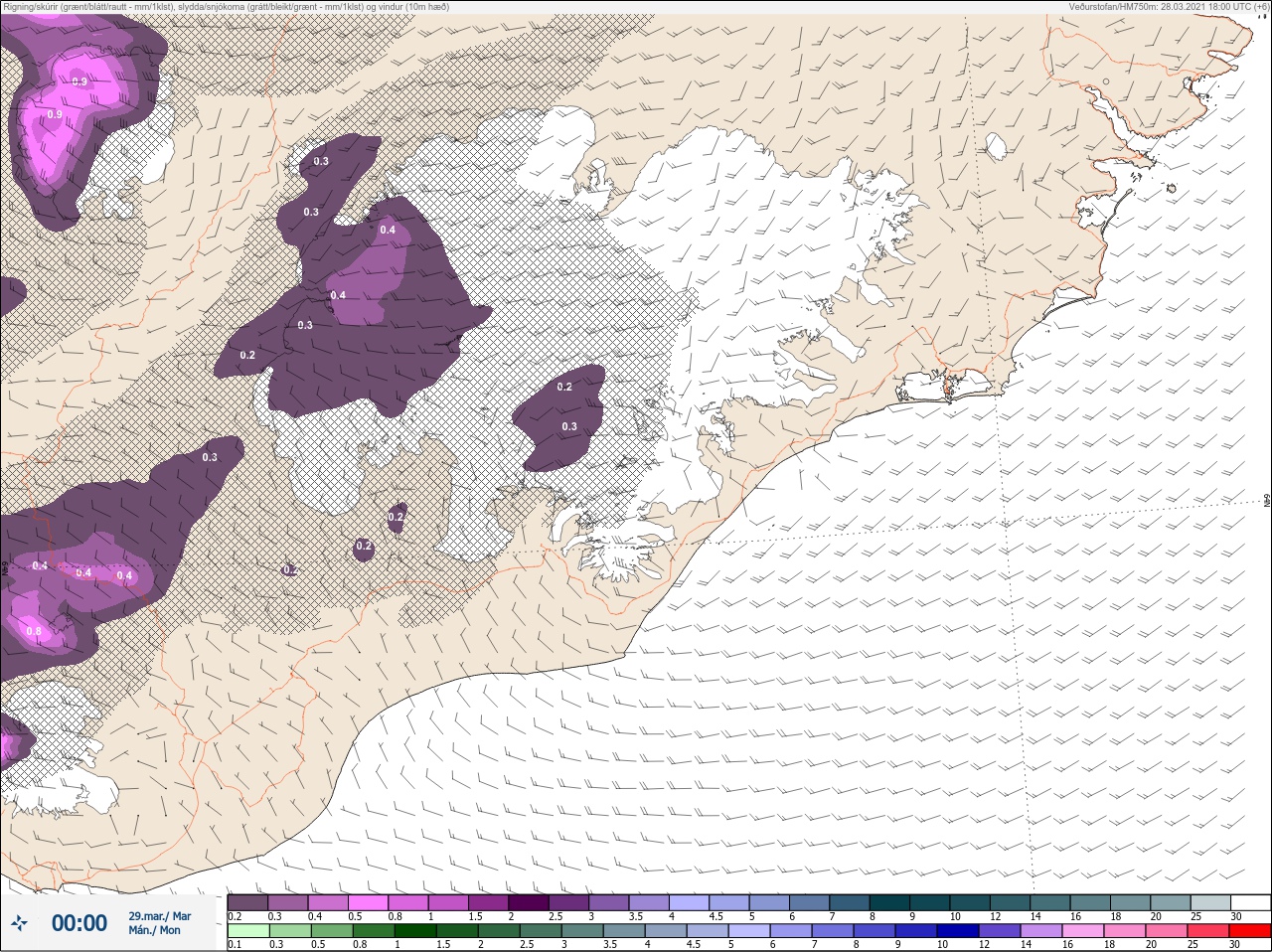Screen dimensions: 1272x952
Task: Select the 0.8 magenta swatch in upper legend
Action: coord(408,902)
